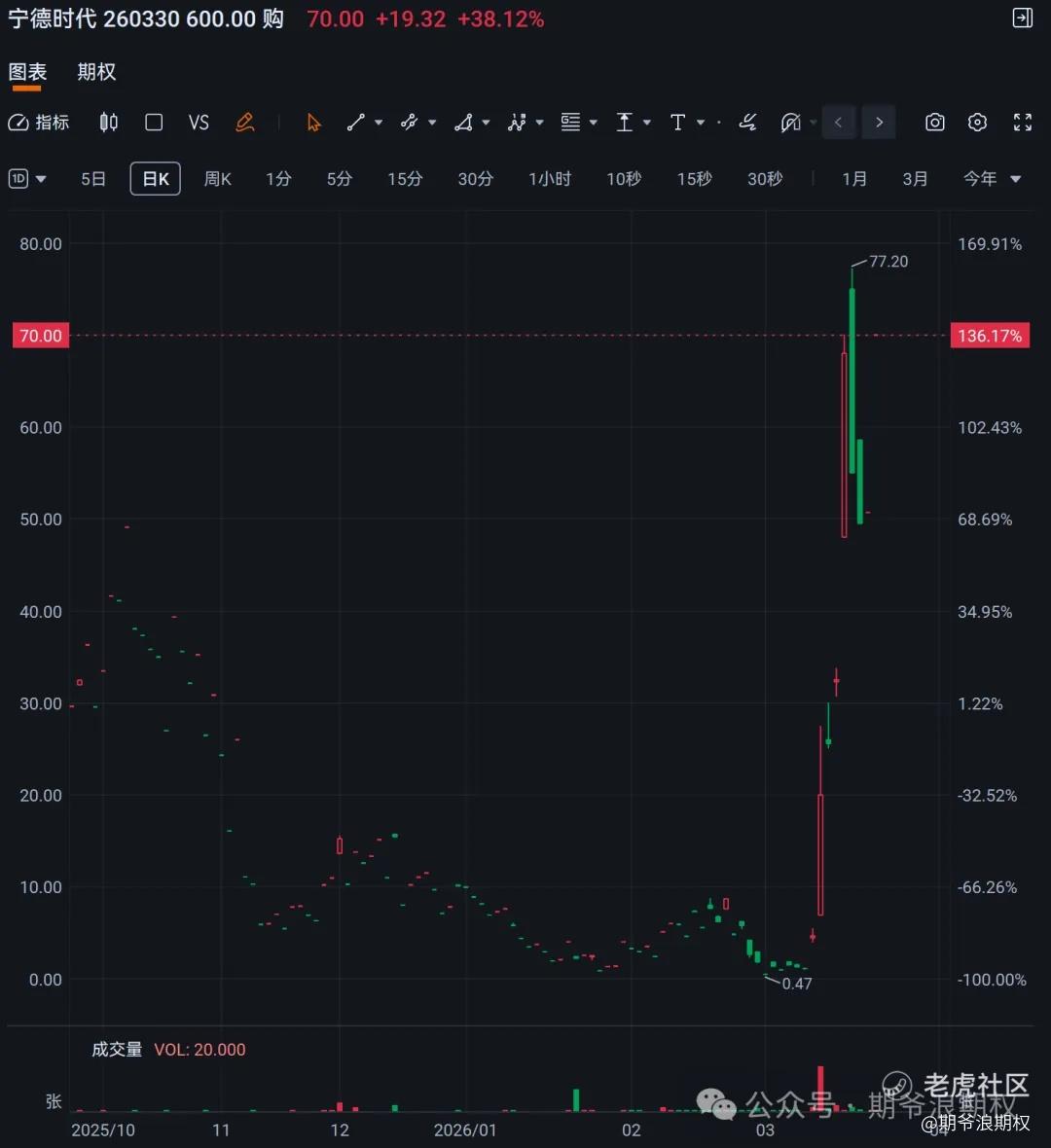This screenshot has width=1051, height=1148.
Task: Click the 0.47 low price marker
Action: tap(797, 984)
